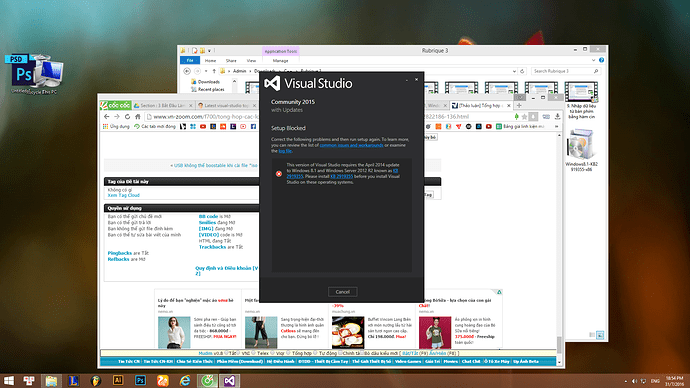690x388 pixels.
Task: Launch Internet Explorer from the taskbar
Action: point(185,381)
